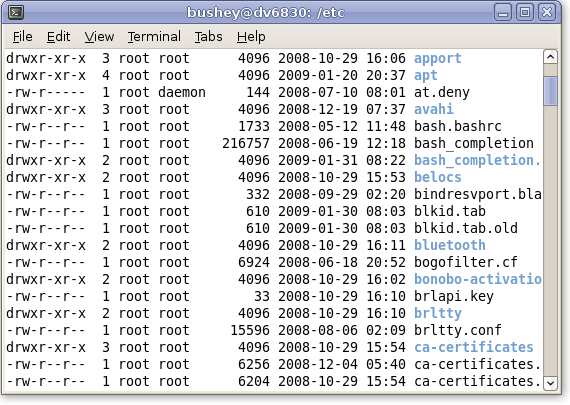Click the brlapi.key file name
The height and width of the screenshot is (405, 570).
click(454, 296)
